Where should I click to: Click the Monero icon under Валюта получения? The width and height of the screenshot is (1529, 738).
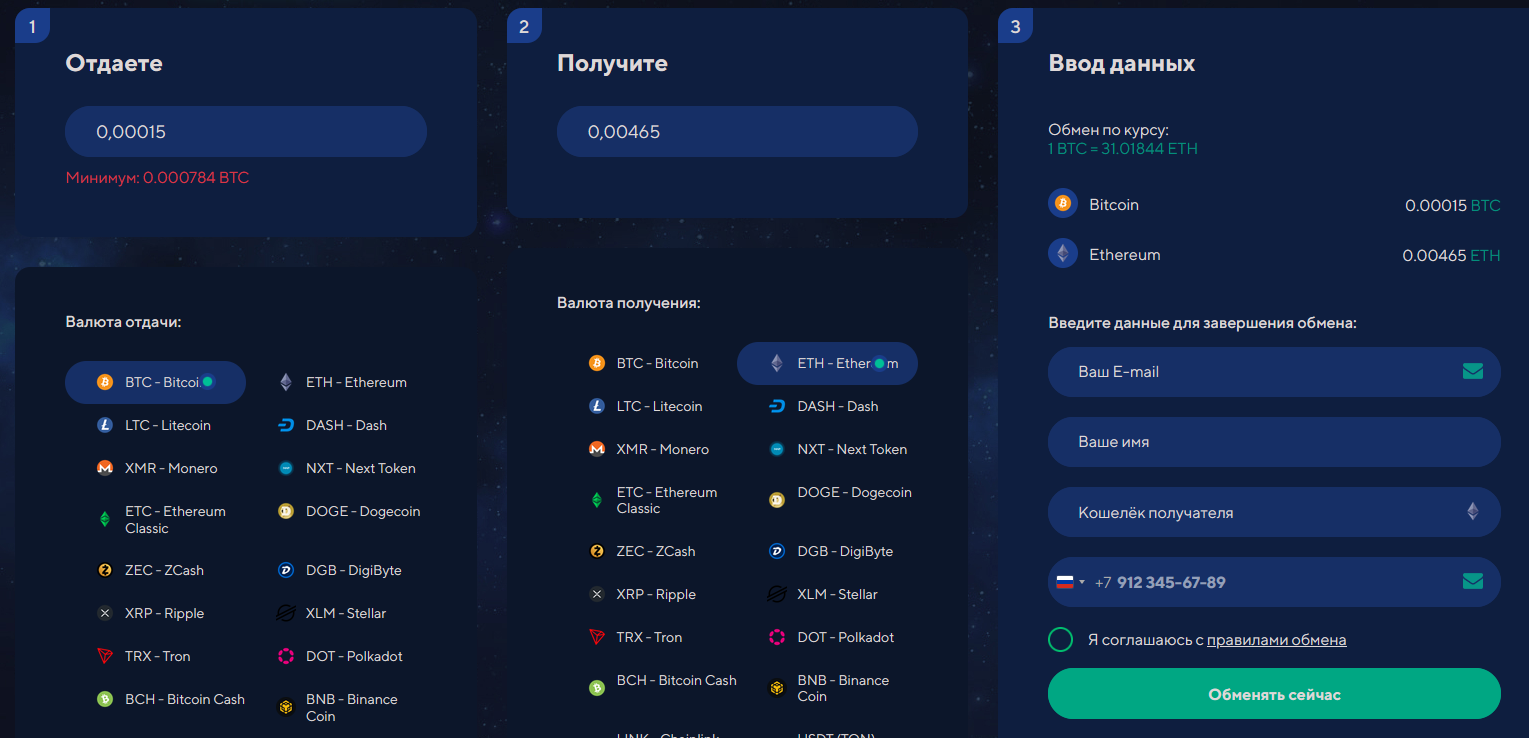click(x=597, y=449)
